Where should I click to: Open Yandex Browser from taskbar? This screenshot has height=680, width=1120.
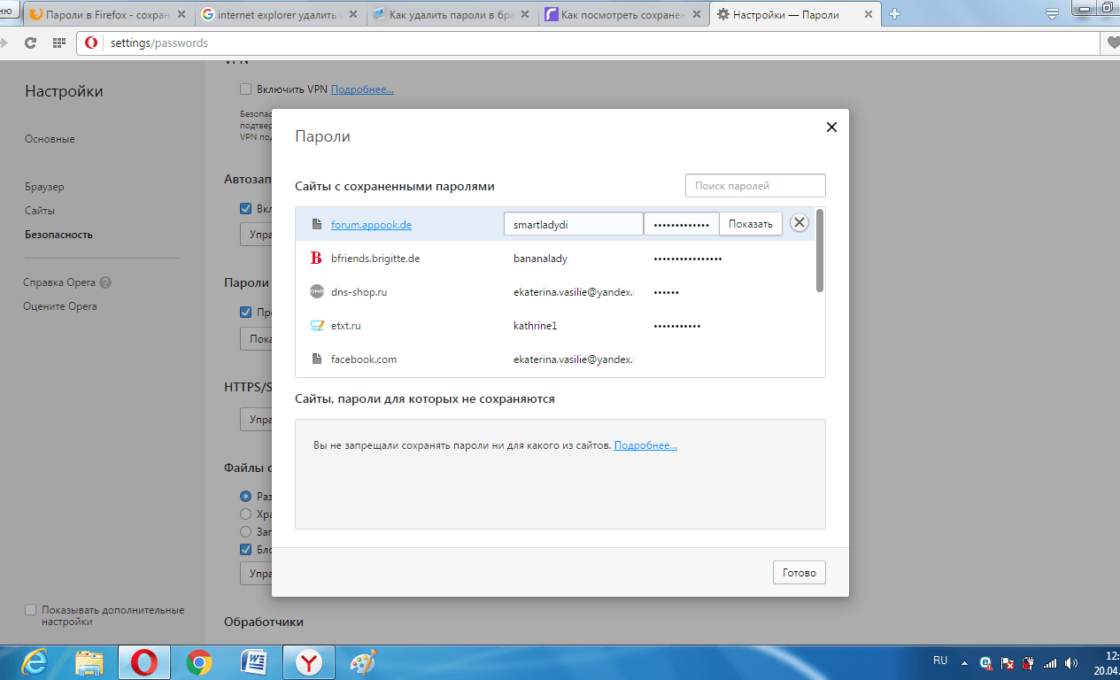[x=309, y=662]
